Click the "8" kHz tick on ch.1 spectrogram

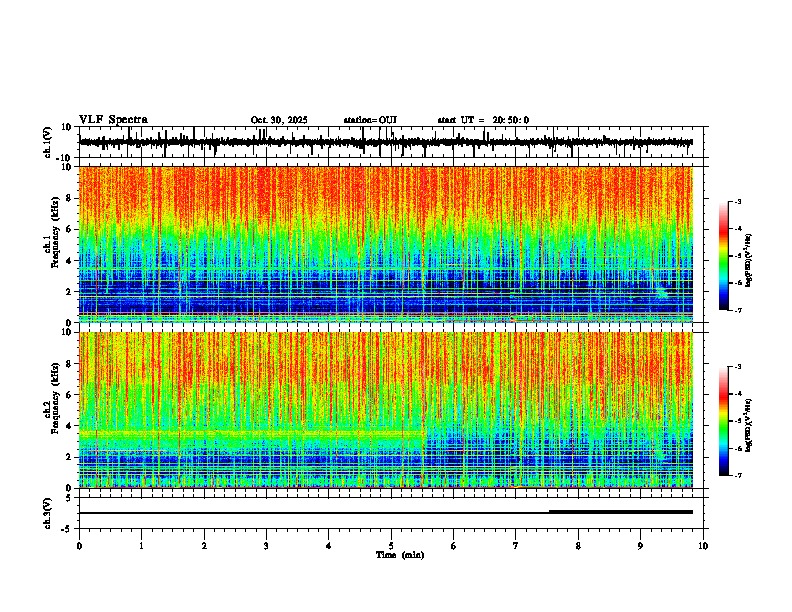click(x=70, y=198)
